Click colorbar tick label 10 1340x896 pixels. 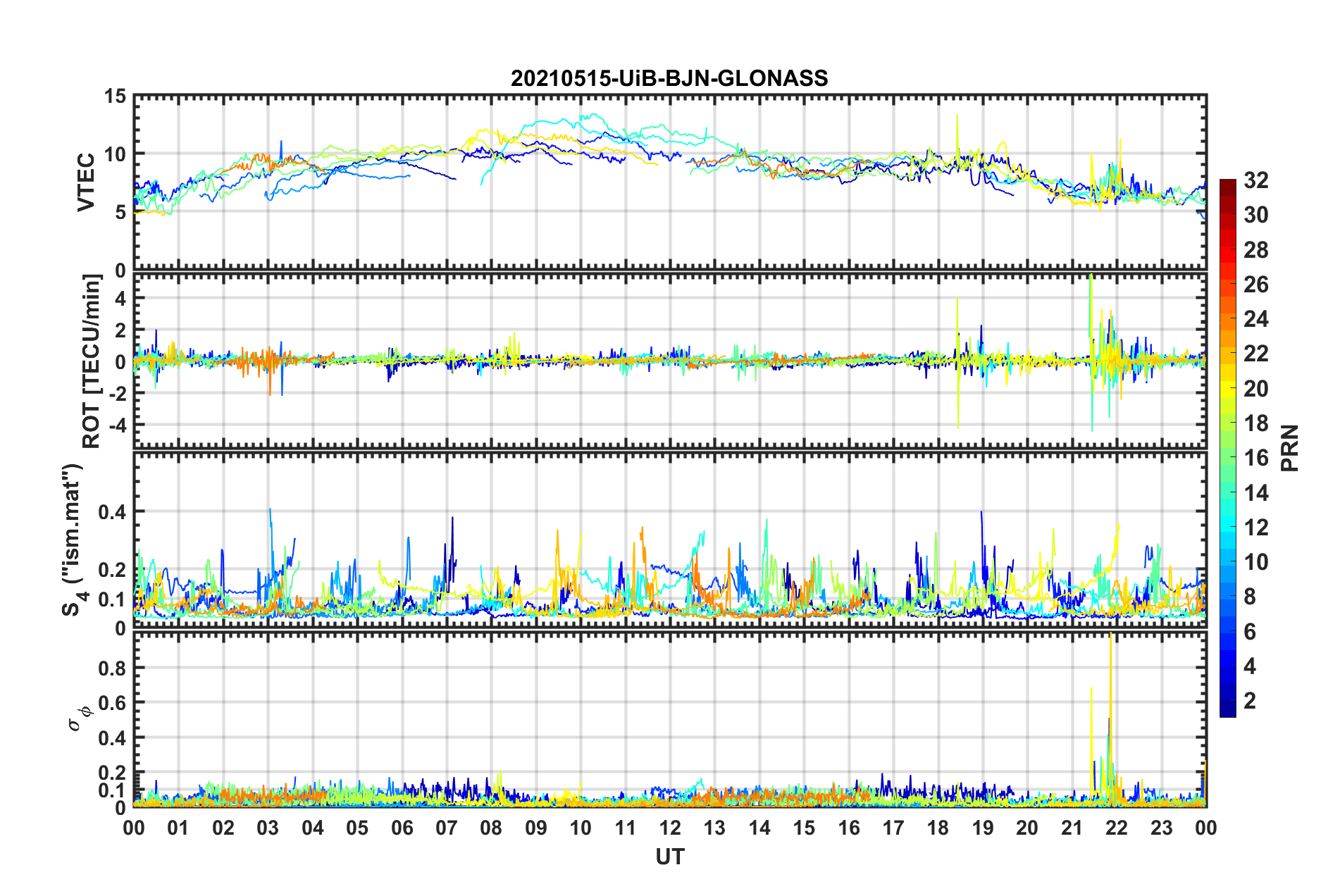[1255, 562]
